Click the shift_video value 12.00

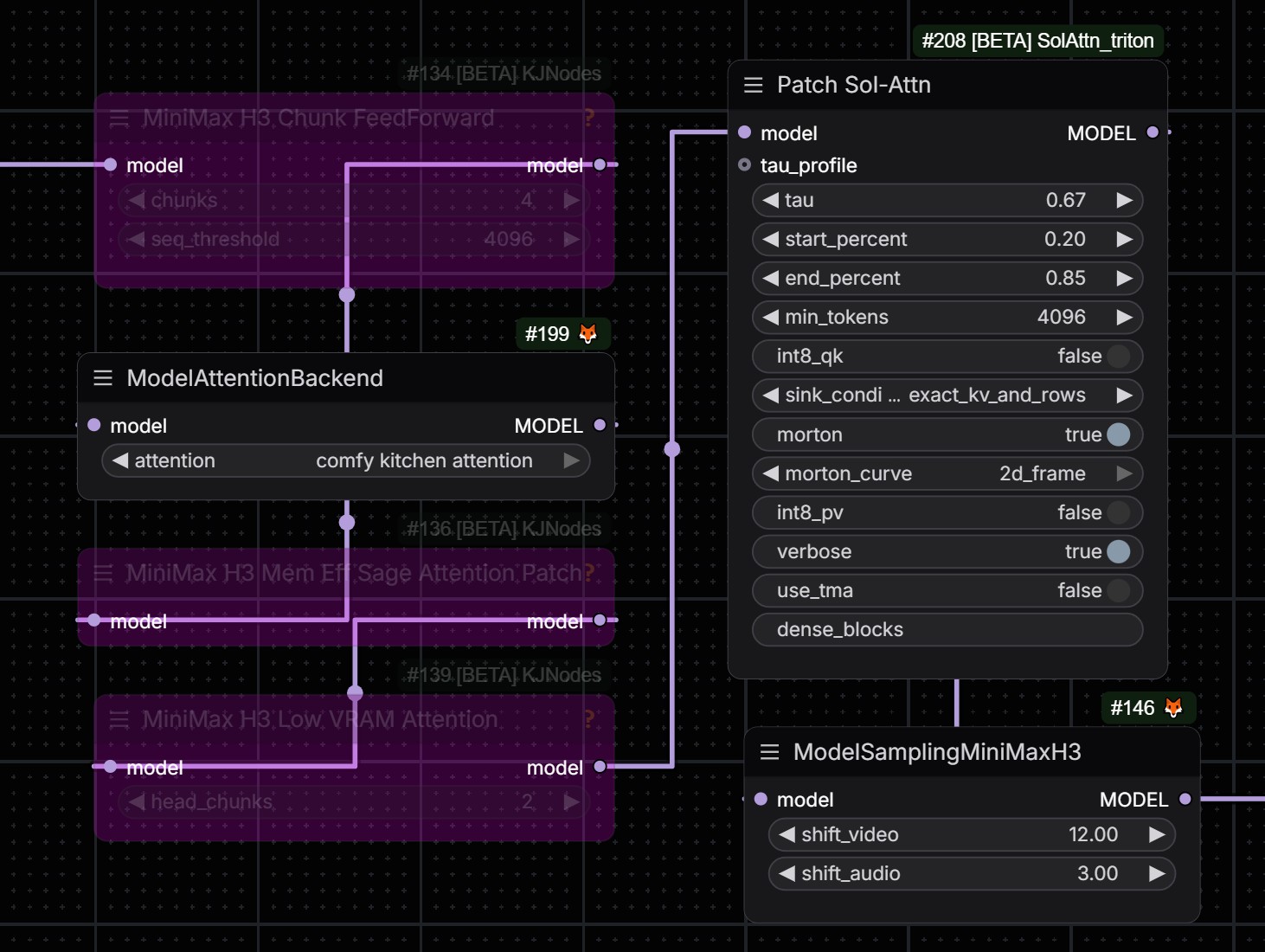[1094, 834]
